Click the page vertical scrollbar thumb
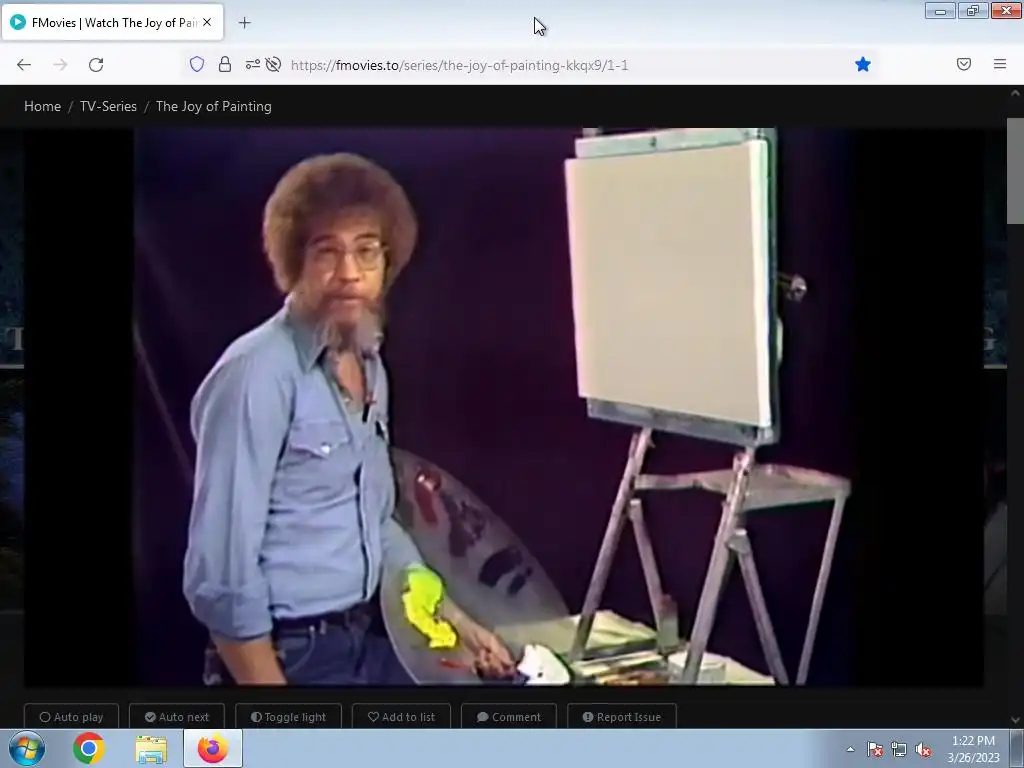The image size is (1024, 768). (x=1015, y=171)
